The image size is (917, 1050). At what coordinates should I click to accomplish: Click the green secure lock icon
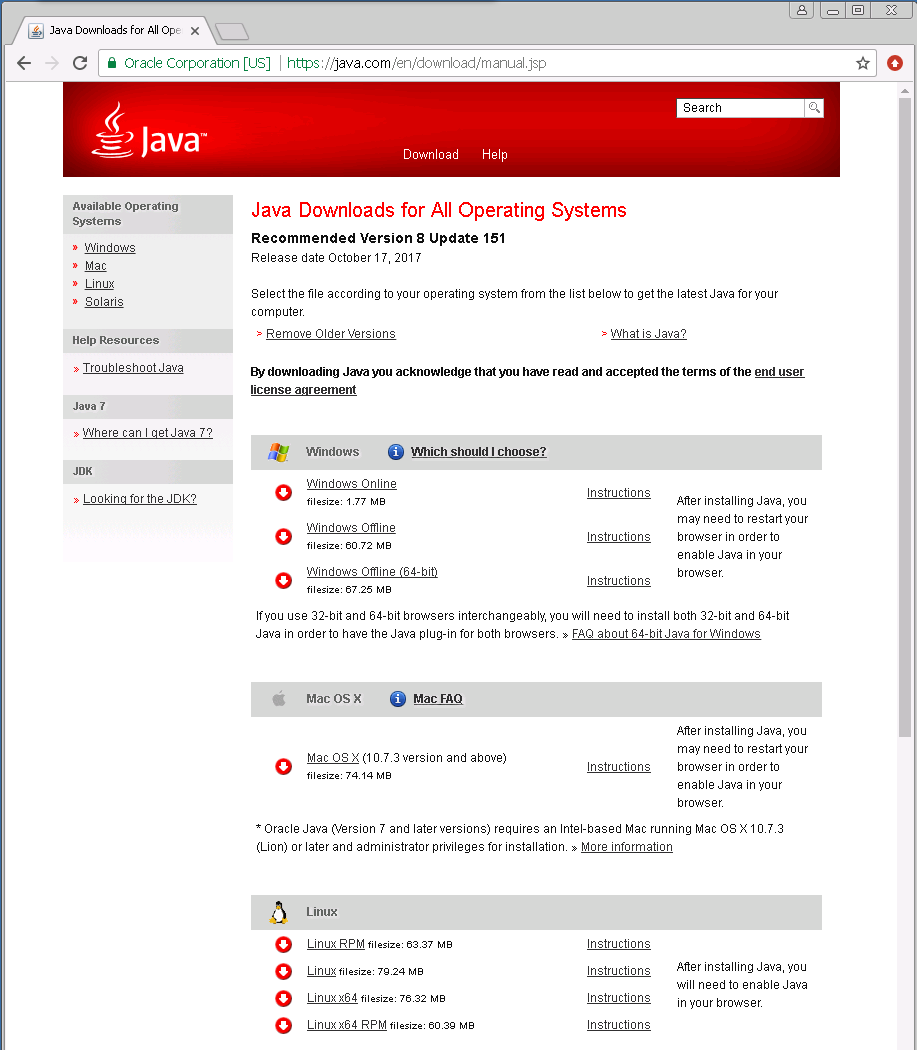pyautogui.click(x=112, y=63)
